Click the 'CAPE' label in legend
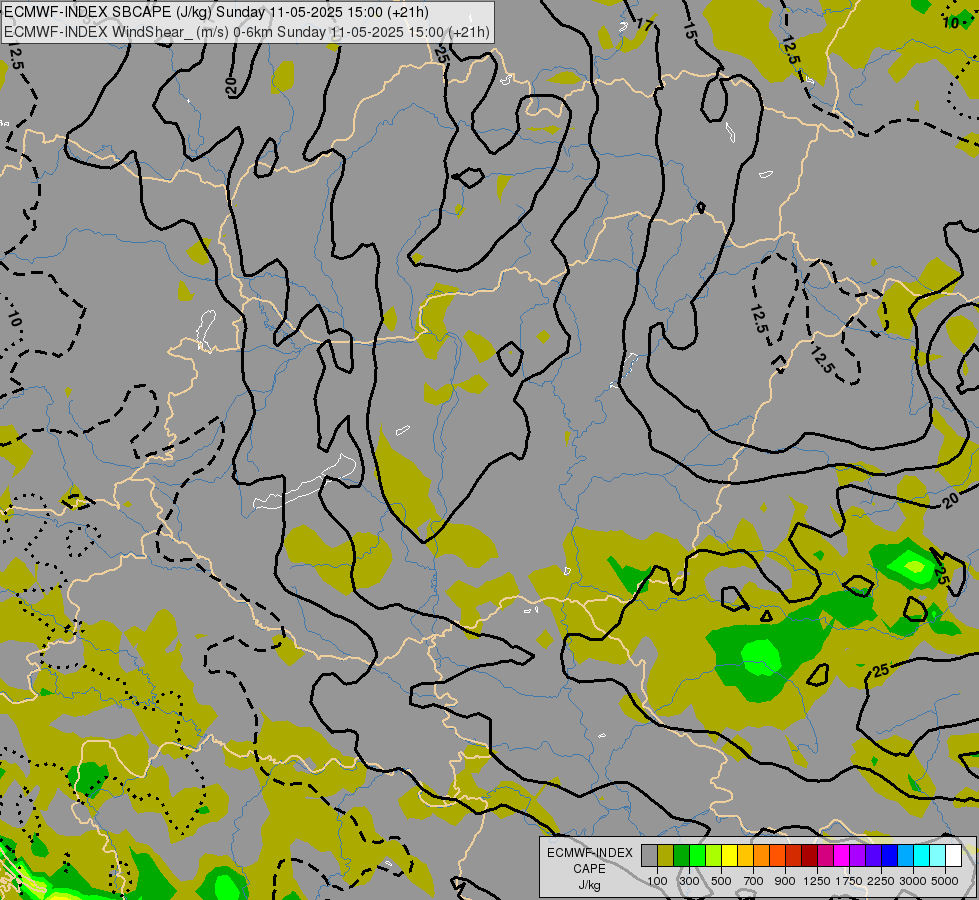This screenshot has width=979, height=900. click(x=589, y=869)
